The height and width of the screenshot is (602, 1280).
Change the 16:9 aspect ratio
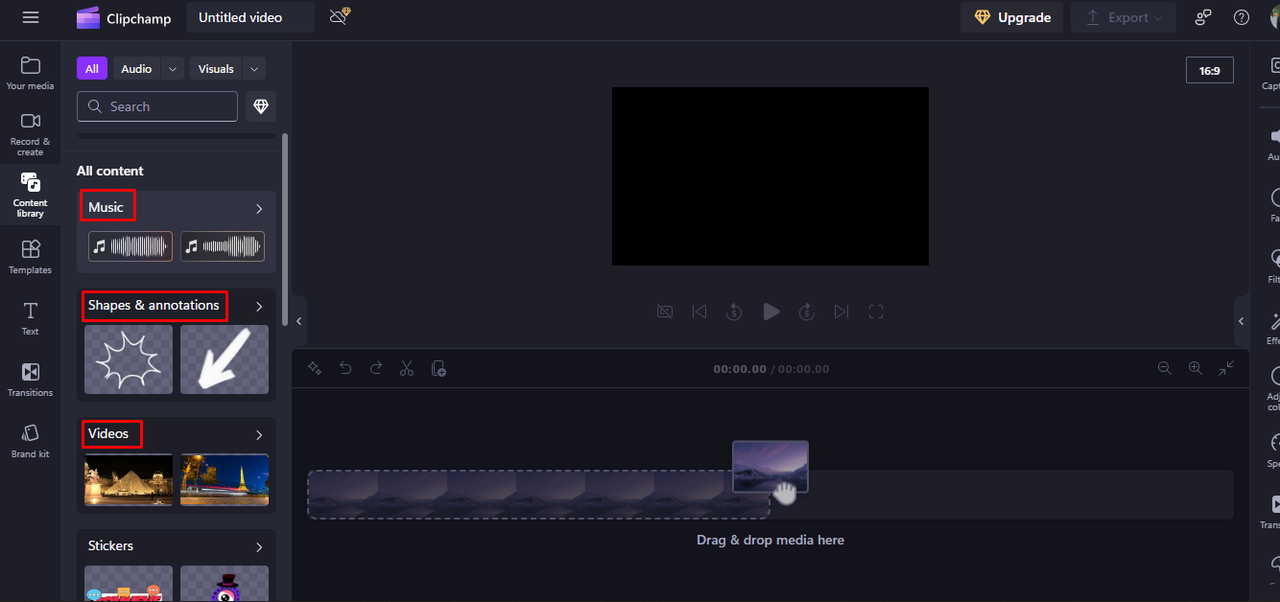click(x=1209, y=70)
